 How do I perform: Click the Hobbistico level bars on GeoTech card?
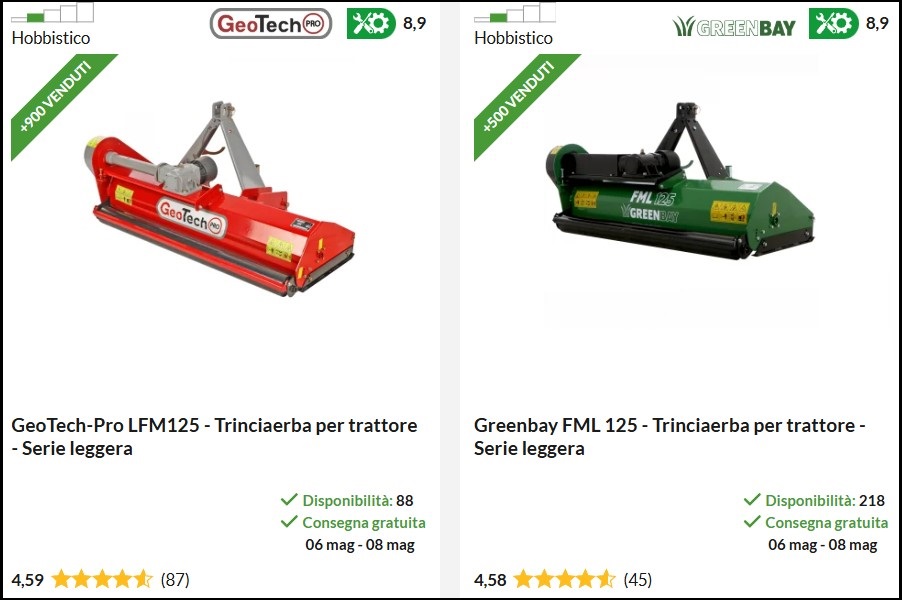click(52, 13)
